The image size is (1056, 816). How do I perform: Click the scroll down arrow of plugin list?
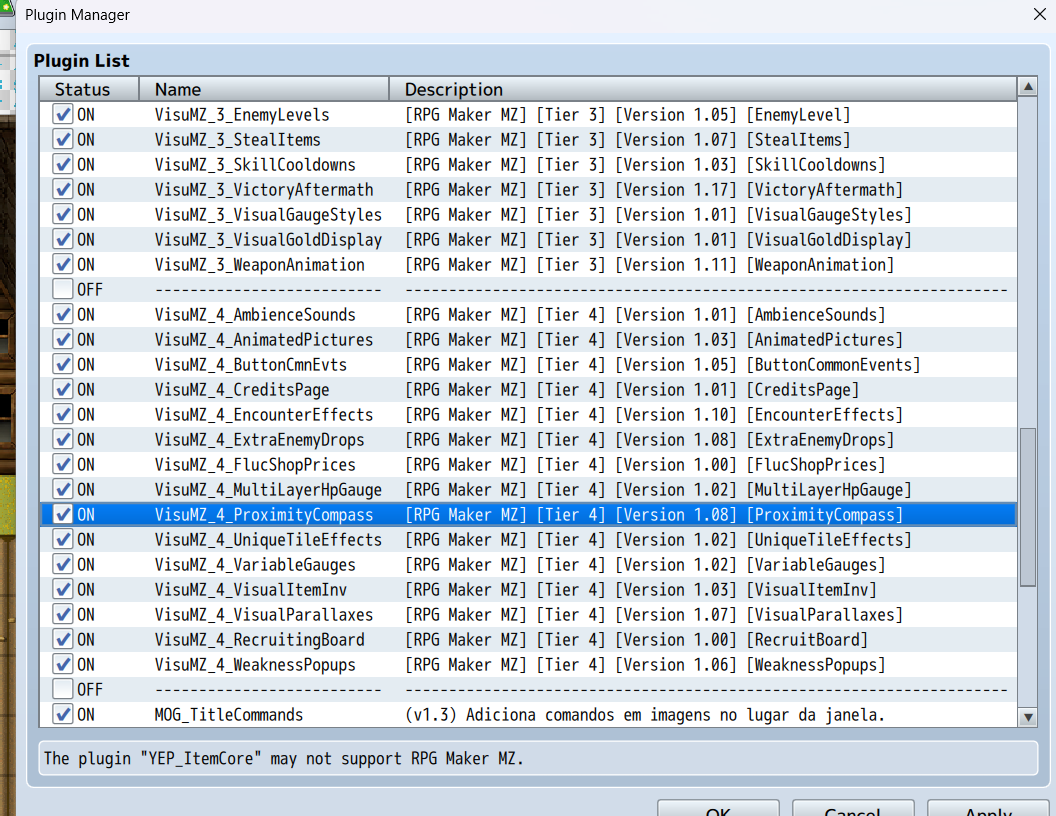pyautogui.click(x=1028, y=717)
